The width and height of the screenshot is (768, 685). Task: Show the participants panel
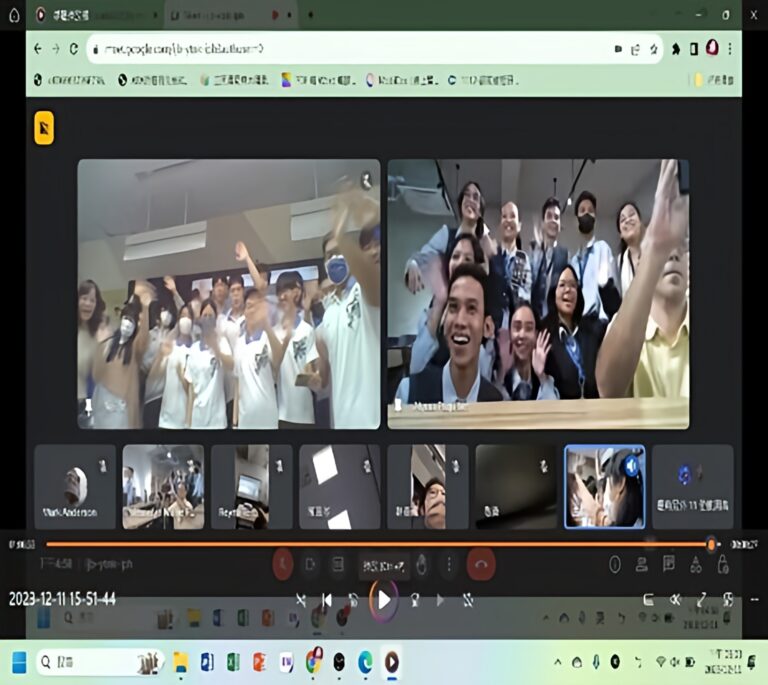642,565
